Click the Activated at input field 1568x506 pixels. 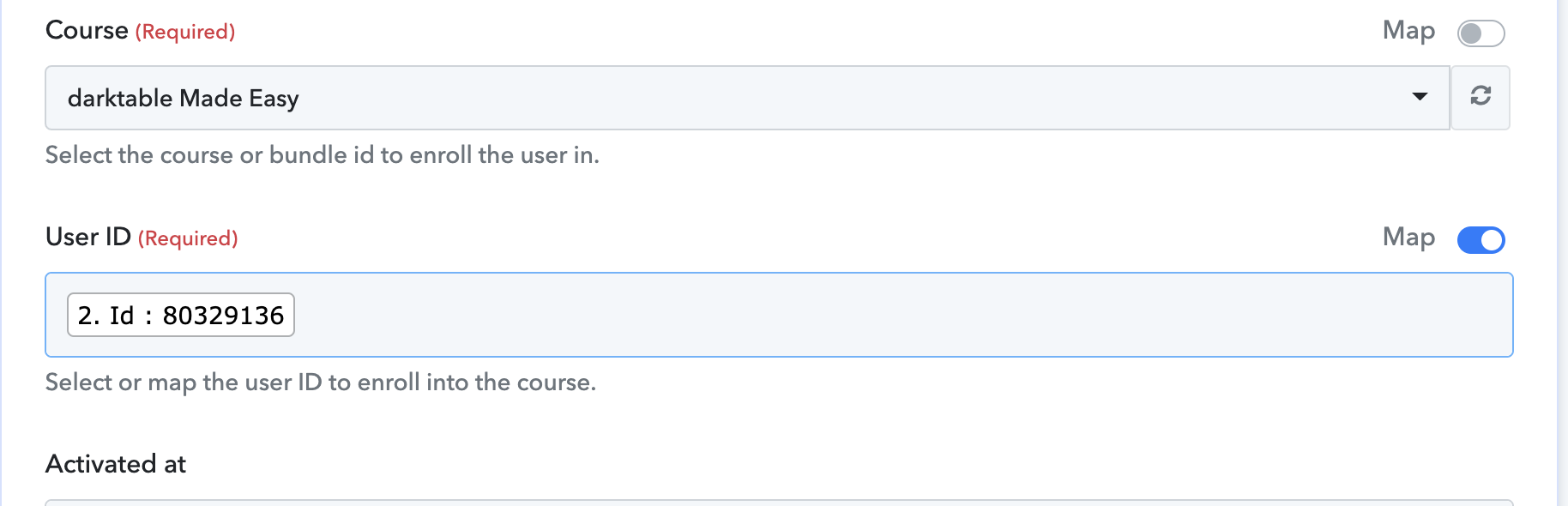tap(779, 503)
